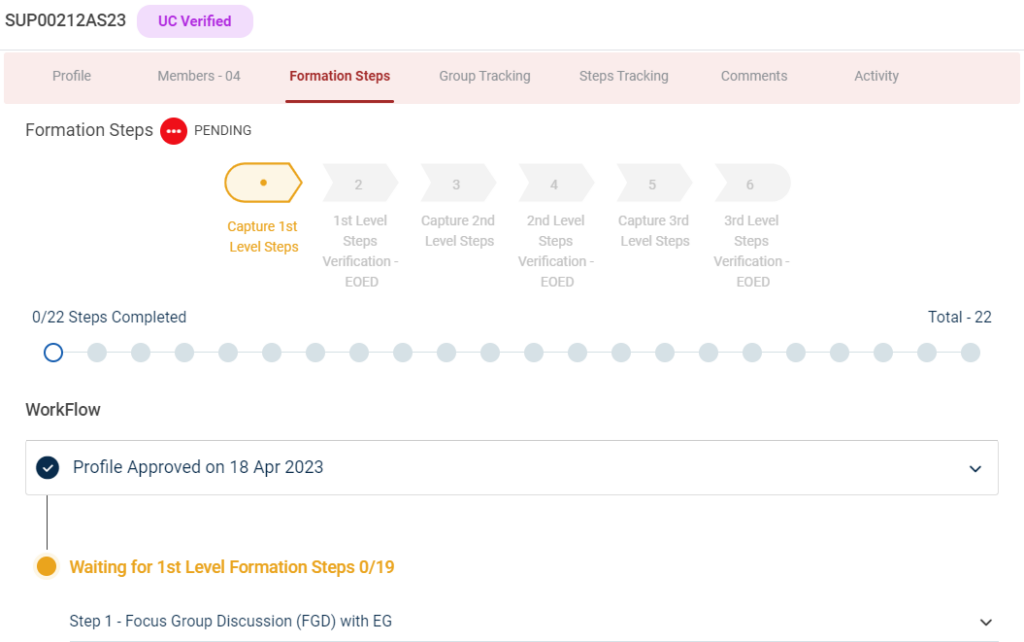Switch to the Members - 04 tab
The height and width of the screenshot is (642, 1024).
point(199,76)
